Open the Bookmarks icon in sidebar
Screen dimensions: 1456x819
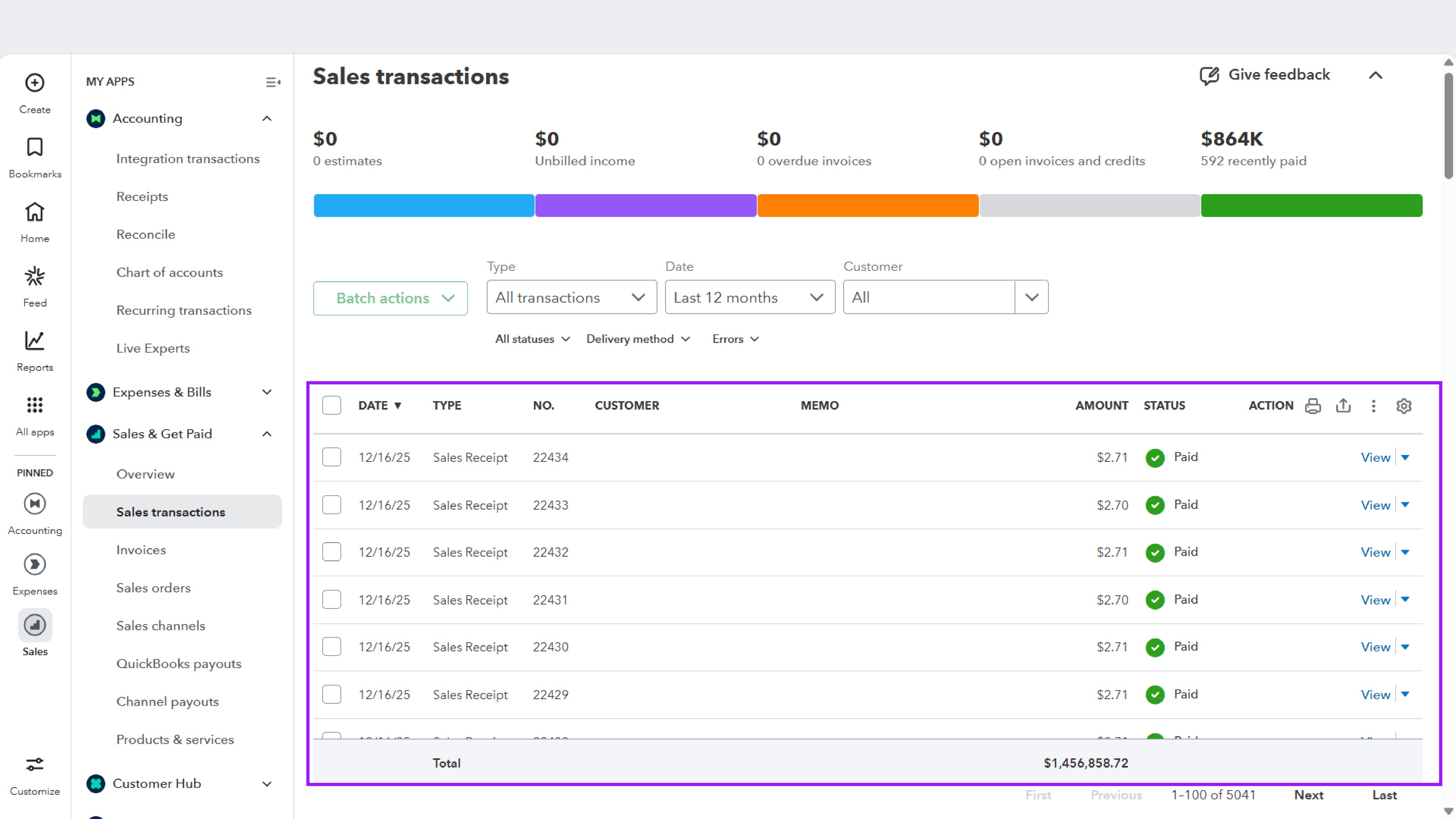(x=35, y=147)
